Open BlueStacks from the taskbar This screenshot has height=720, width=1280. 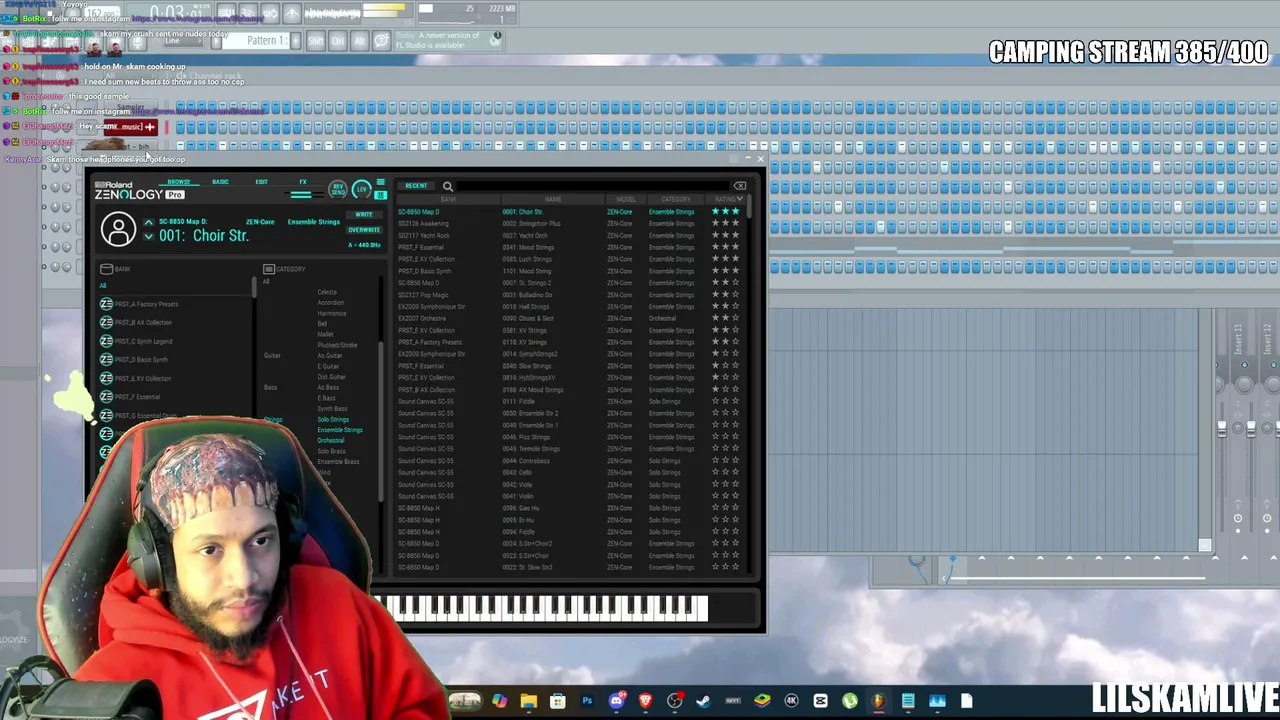(762, 701)
